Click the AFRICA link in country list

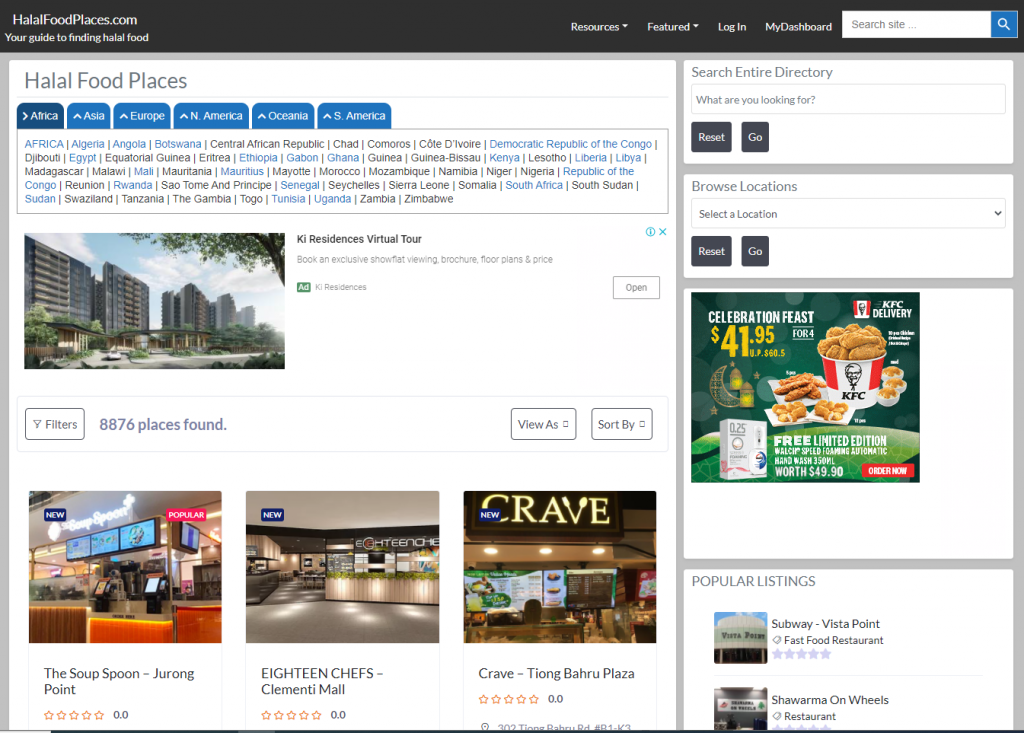[44, 144]
